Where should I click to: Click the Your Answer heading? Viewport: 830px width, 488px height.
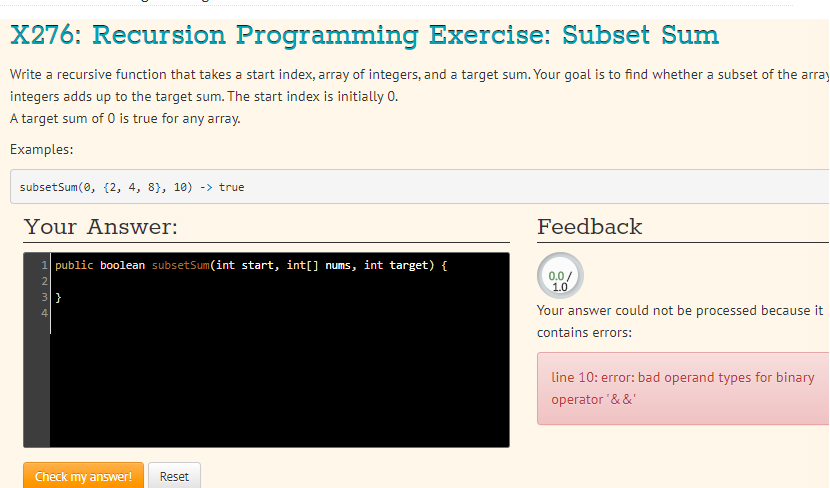[x=101, y=227]
